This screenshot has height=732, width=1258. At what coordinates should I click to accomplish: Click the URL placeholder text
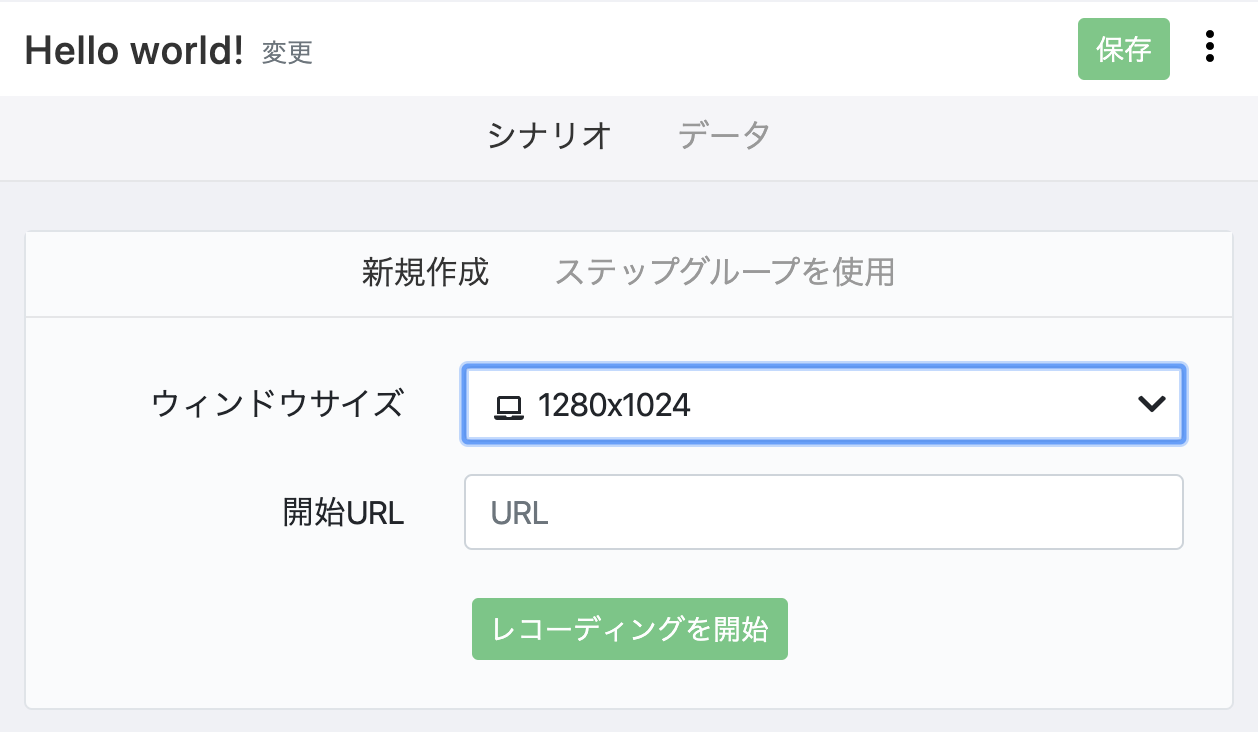pyautogui.click(x=519, y=513)
